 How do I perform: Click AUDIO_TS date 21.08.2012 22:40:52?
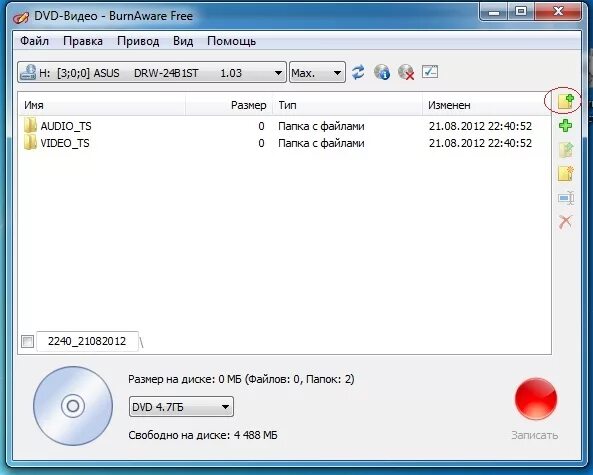pos(480,126)
